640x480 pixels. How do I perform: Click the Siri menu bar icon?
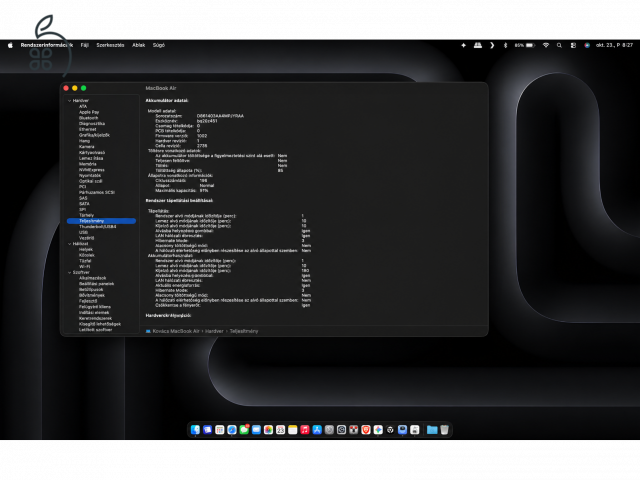pos(587,45)
